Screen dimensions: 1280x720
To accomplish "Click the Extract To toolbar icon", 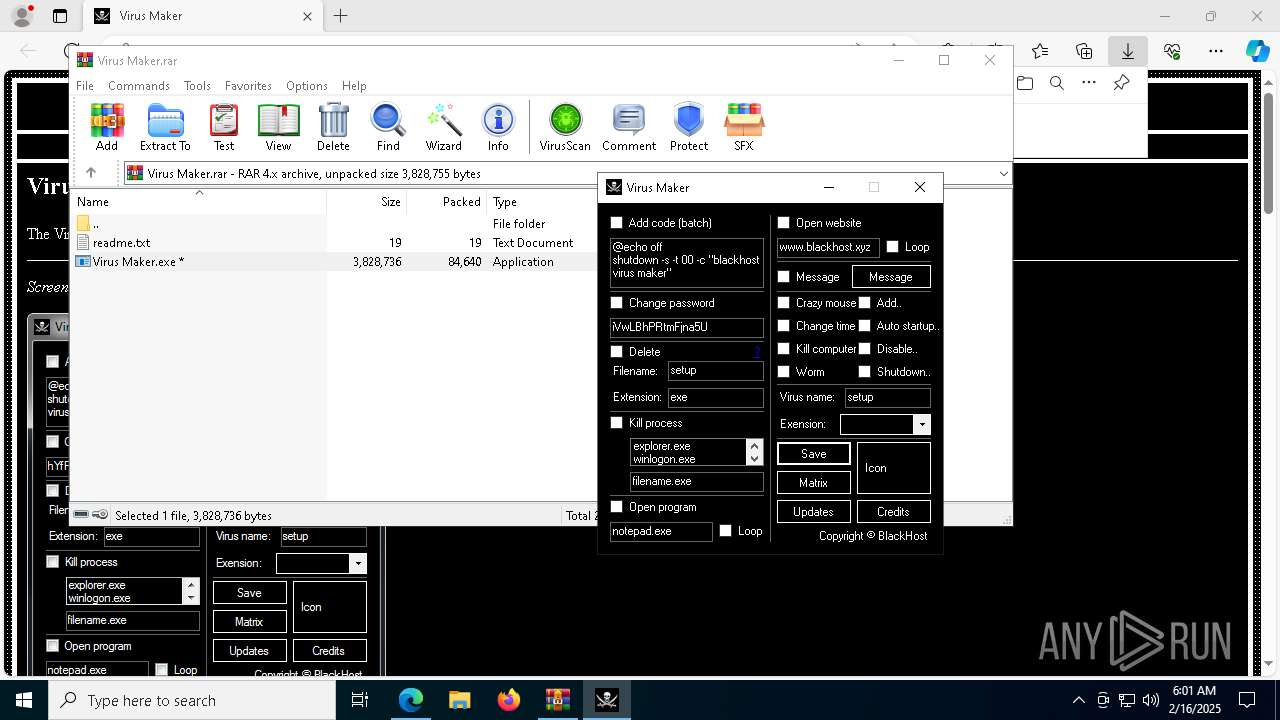I will point(165,127).
